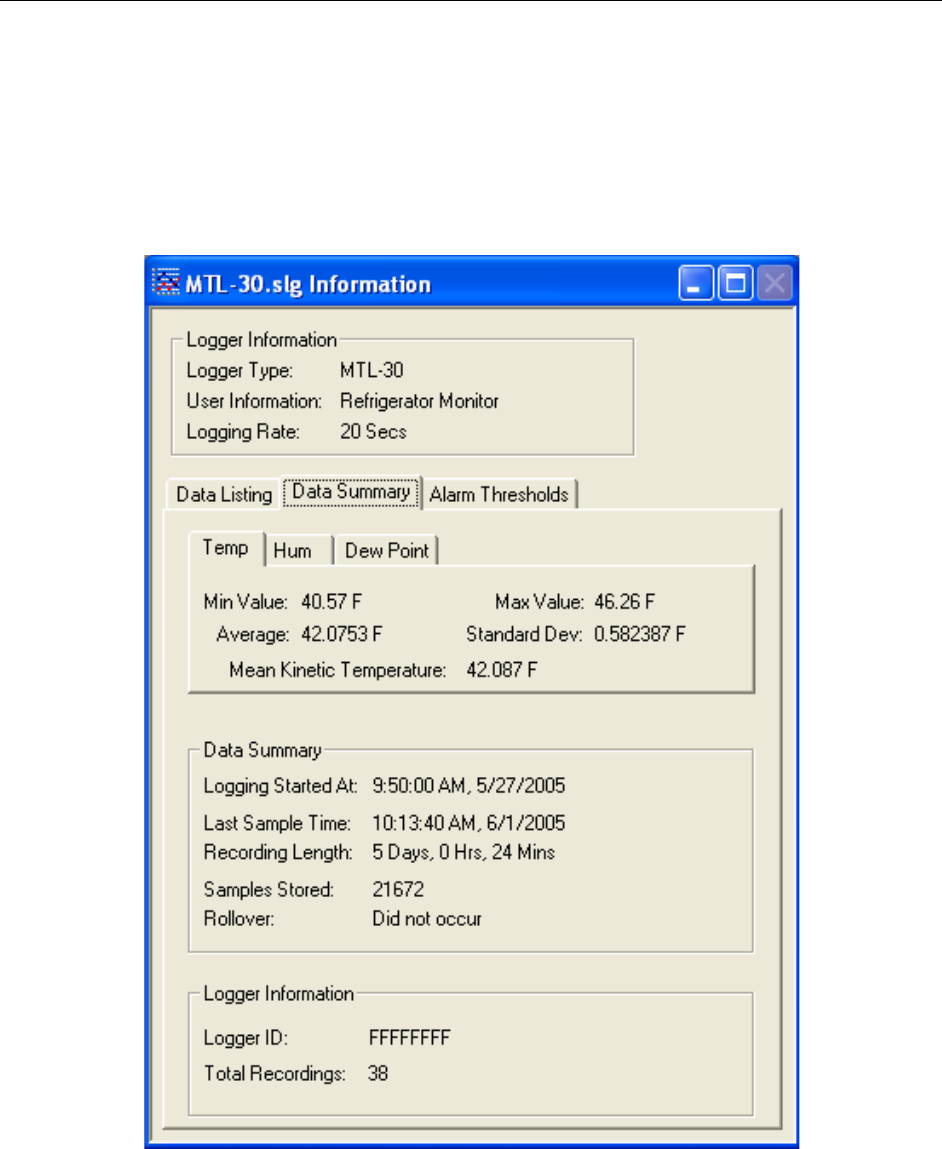The height and width of the screenshot is (1149, 942).
Task: Click the Logger Type: label
Action: click(240, 371)
